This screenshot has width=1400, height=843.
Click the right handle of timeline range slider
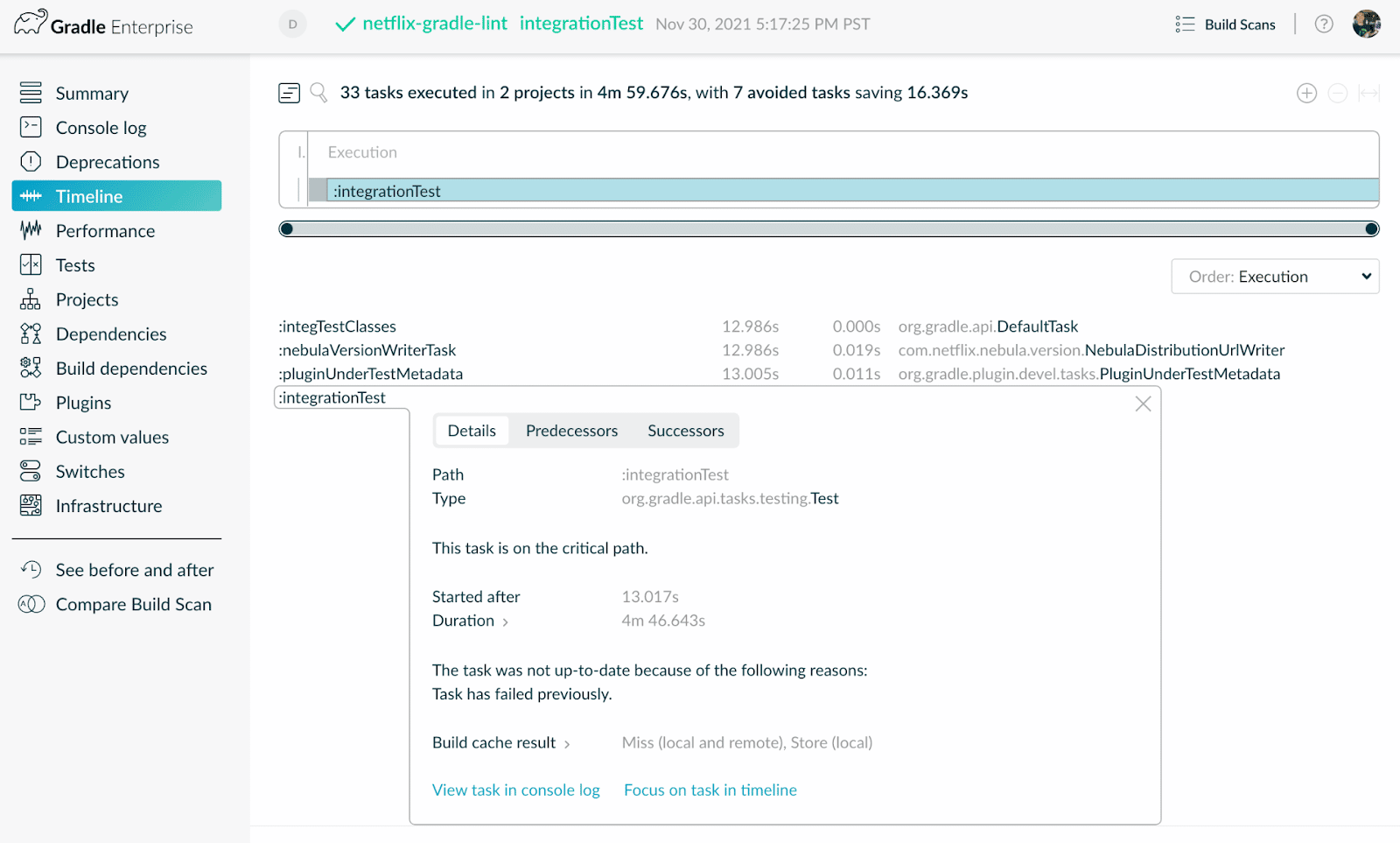1371,229
